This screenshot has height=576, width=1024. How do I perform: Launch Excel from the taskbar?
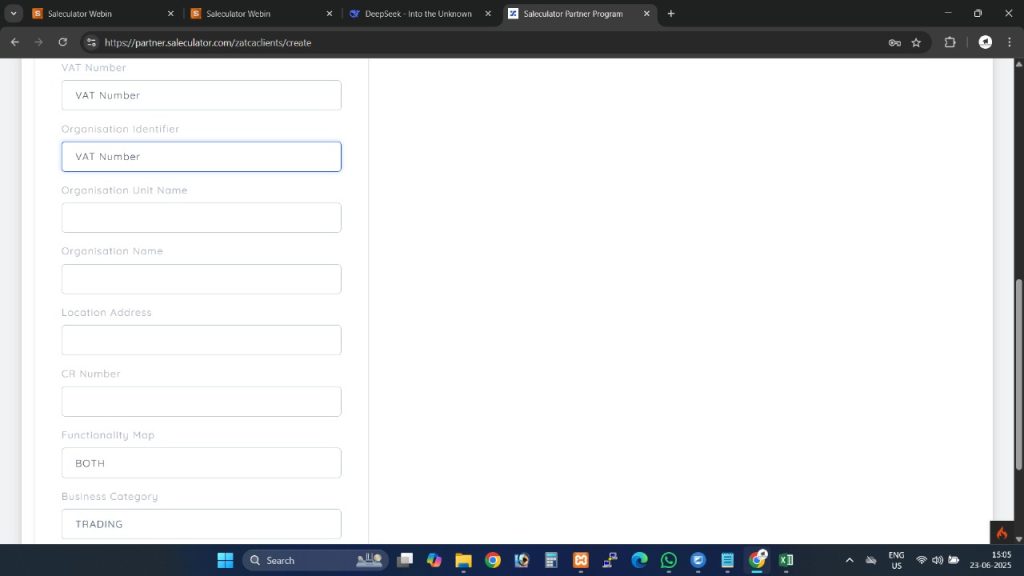coord(786,560)
